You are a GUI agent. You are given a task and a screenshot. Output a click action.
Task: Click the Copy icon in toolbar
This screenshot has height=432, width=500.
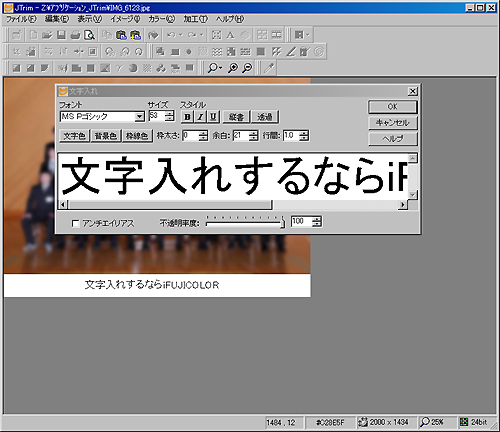point(107,35)
